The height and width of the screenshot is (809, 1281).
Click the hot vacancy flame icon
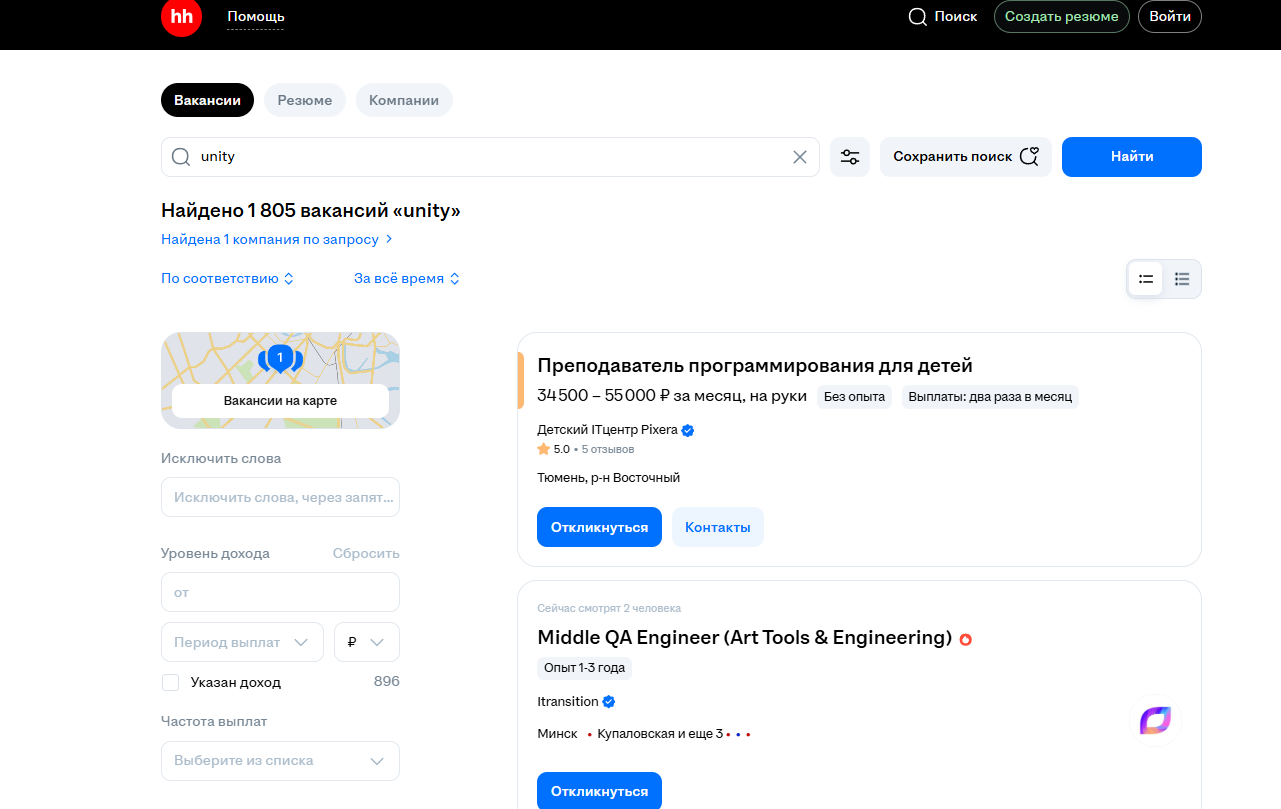[965, 639]
